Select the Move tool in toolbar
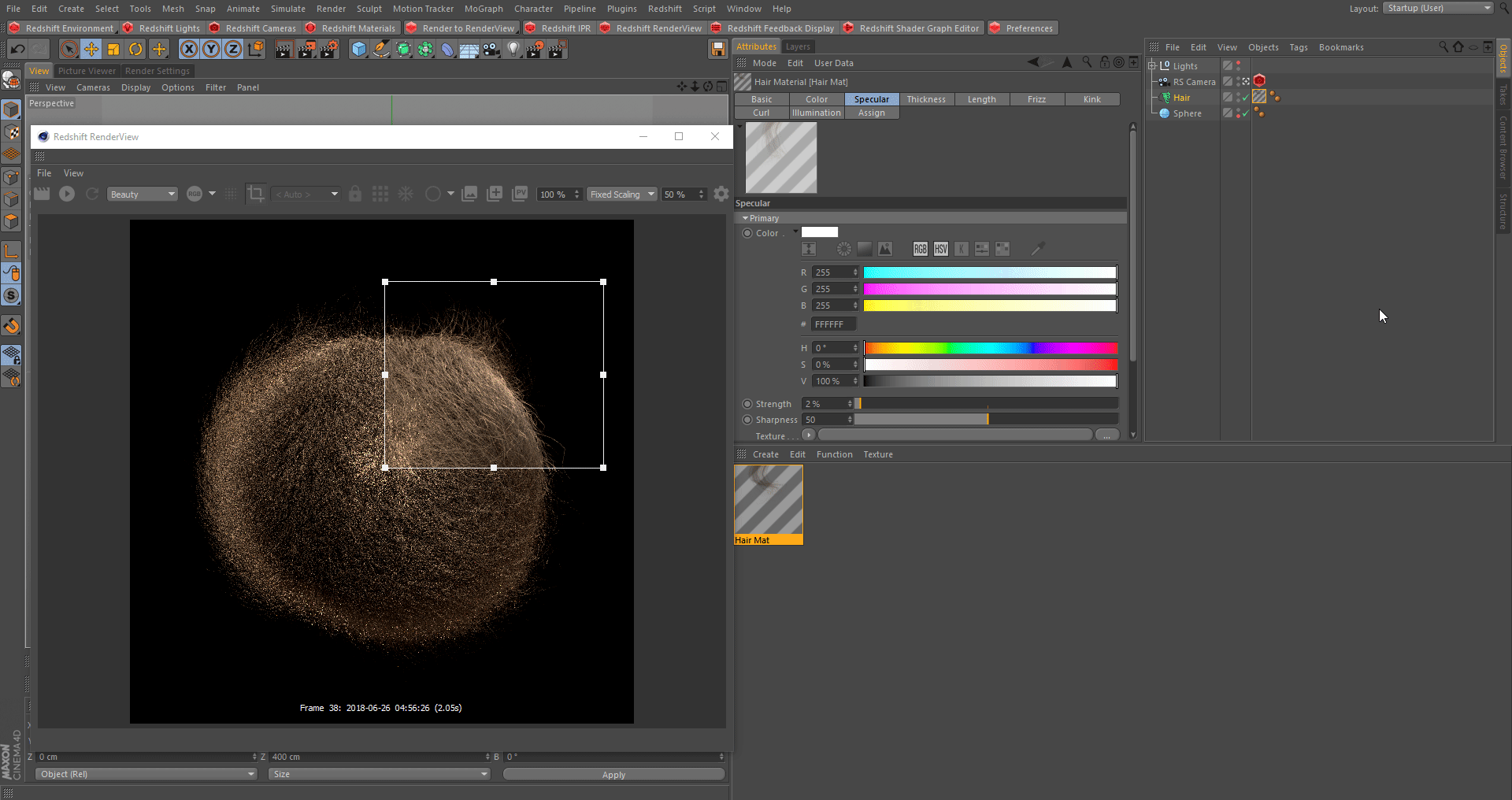 [91, 50]
